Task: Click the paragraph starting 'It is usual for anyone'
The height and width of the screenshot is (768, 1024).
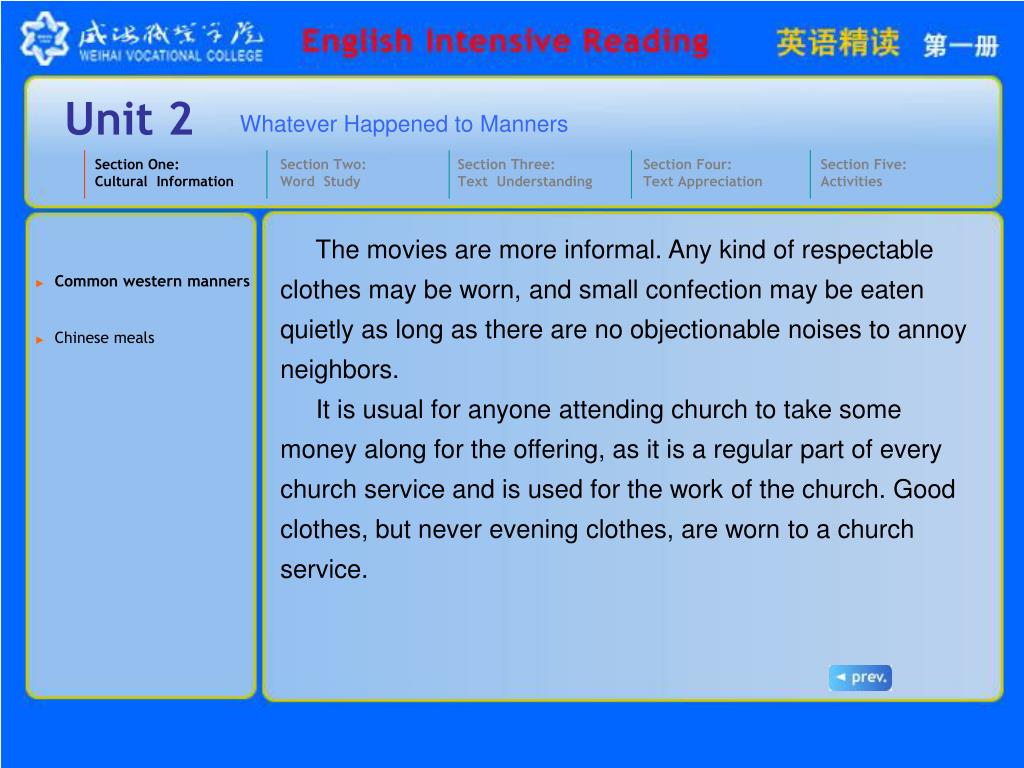Action: [x=618, y=489]
